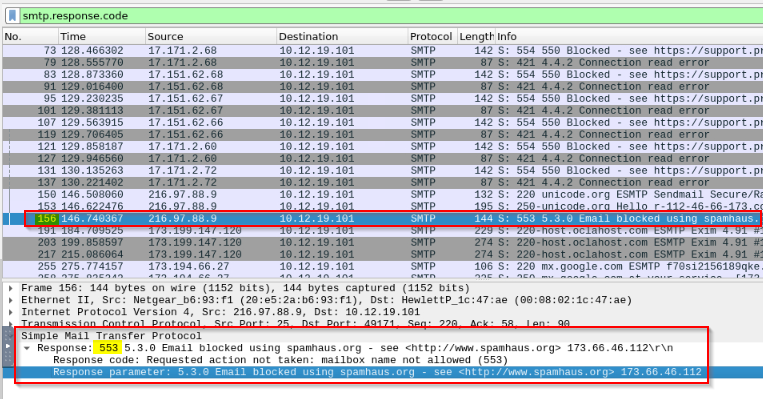Sort by the Source column header

pyautogui.click(x=211, y=36)
